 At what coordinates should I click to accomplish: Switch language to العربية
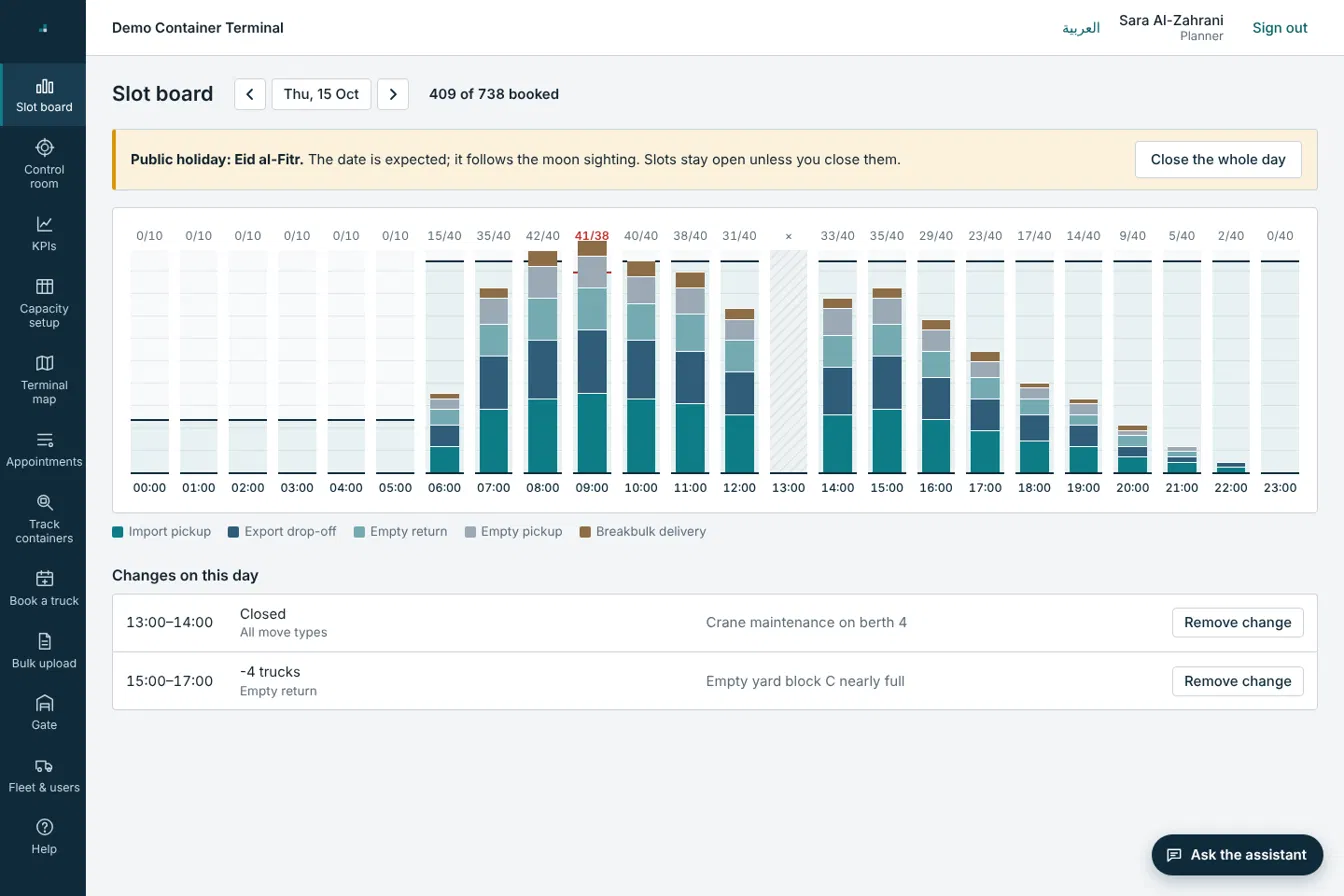point(1081,28)
